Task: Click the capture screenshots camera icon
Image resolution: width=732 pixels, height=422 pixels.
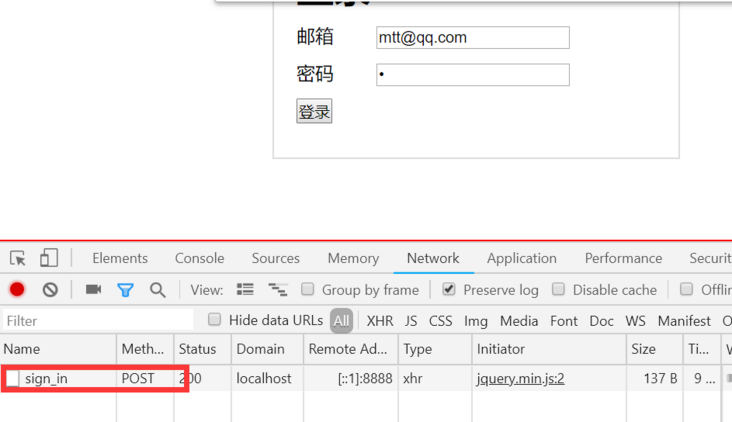Action: [93, 289]
